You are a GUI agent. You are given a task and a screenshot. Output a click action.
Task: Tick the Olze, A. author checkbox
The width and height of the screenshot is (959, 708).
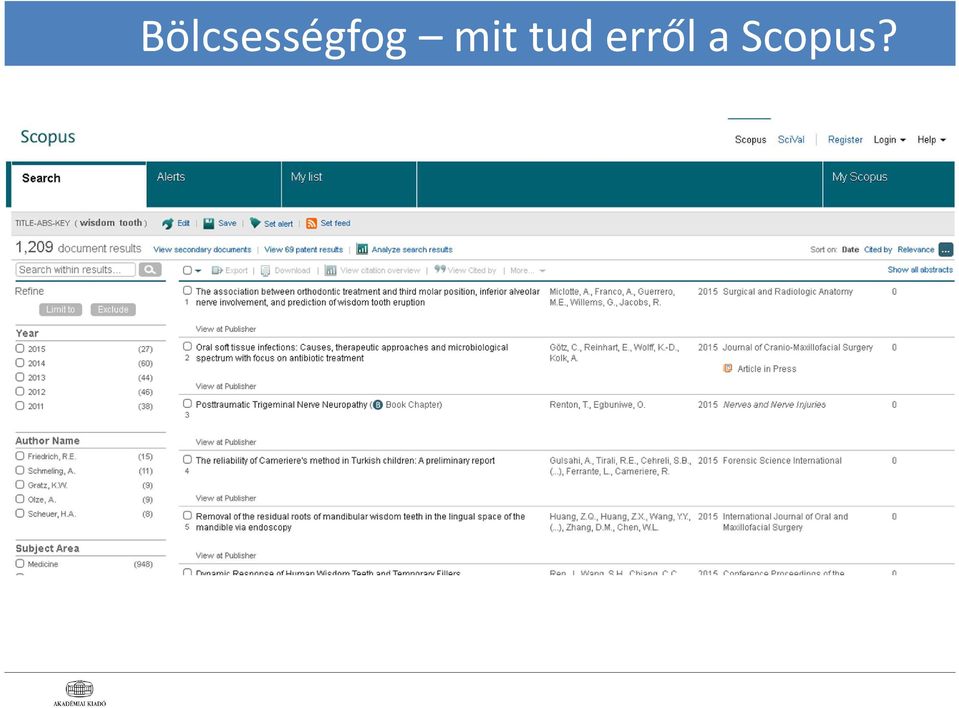(20, 499)
